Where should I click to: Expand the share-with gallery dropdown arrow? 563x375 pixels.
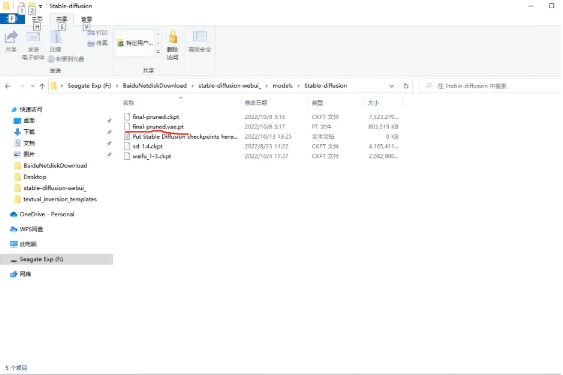coord(158,52)
